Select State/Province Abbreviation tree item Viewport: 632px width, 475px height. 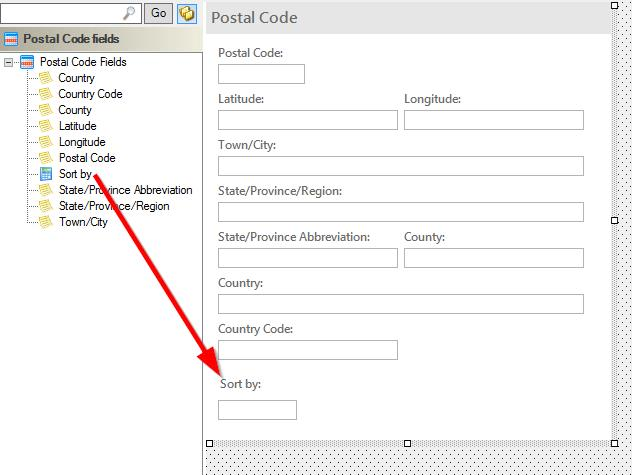click(x=125, y=190)
